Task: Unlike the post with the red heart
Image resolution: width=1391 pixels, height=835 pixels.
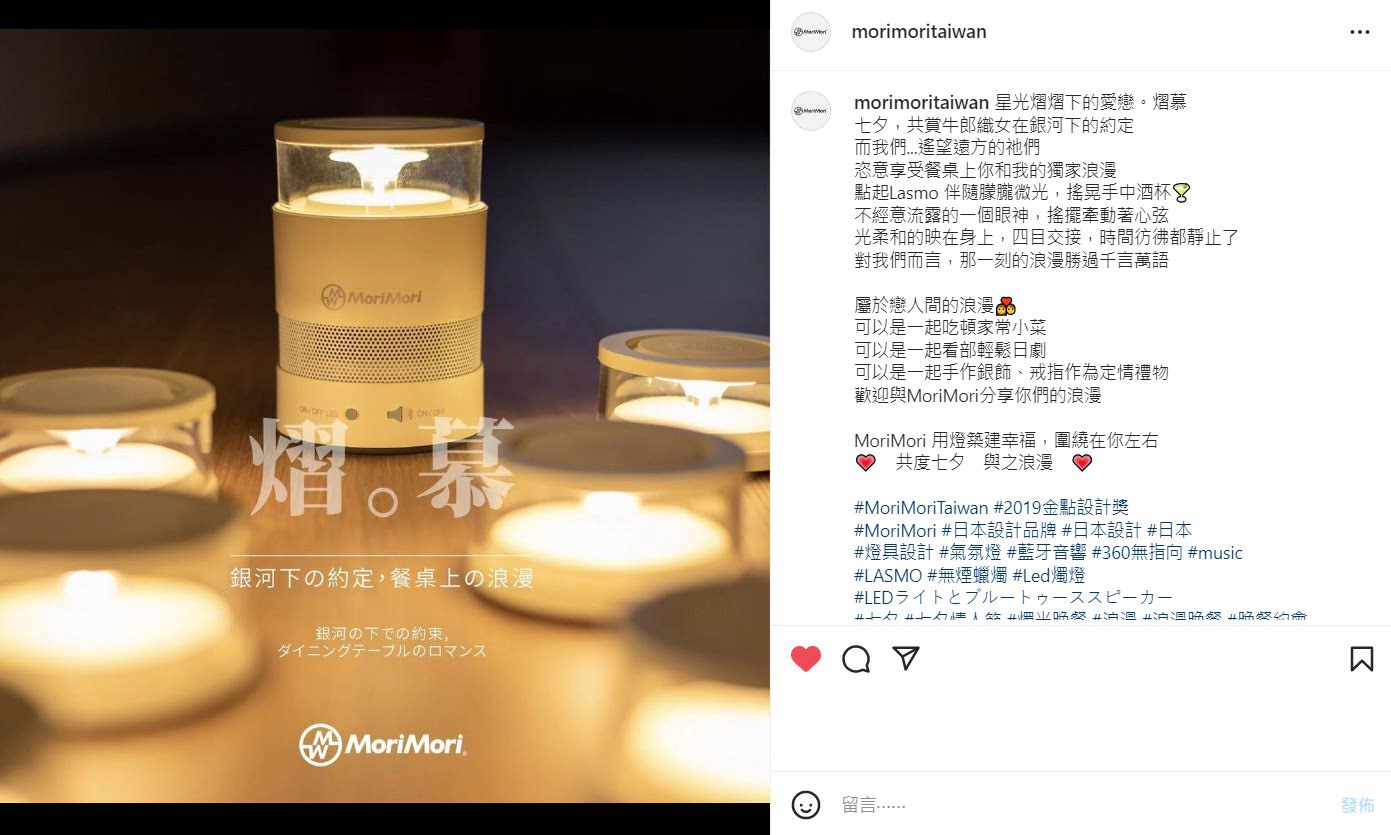Action: point(806,658)
